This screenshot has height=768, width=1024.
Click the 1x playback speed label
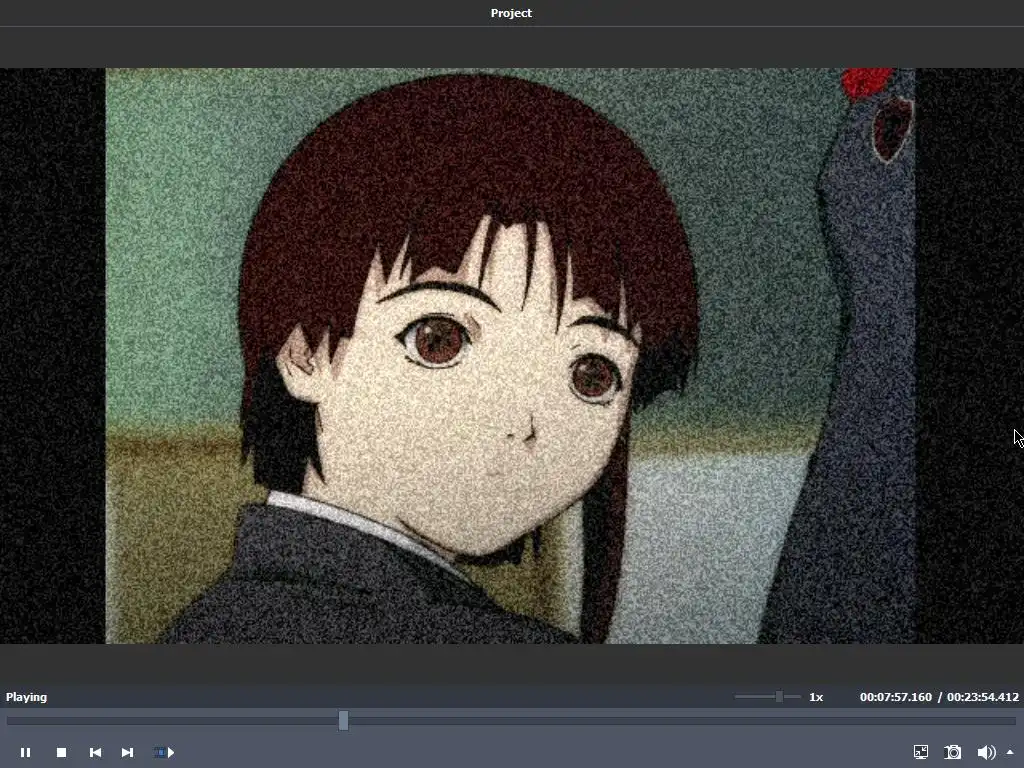coord(816,697)
